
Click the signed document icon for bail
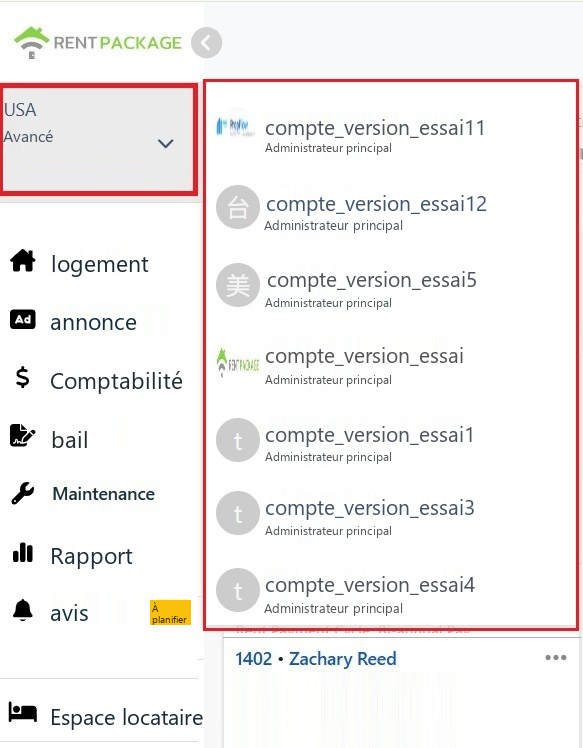pyautogui.click(x=22, y=435)
